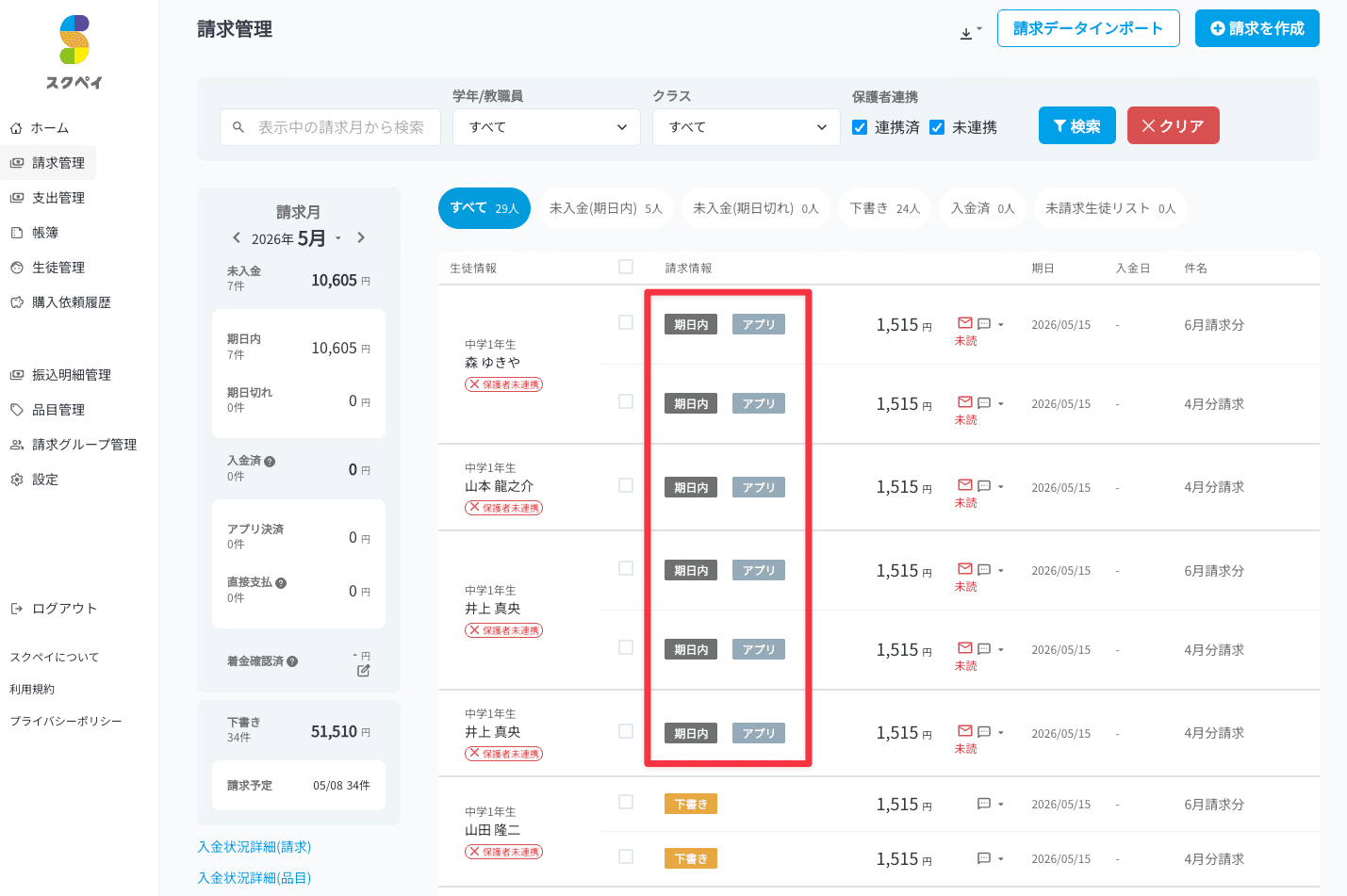Click the 品目管理 tag icon
Screen dimensions: 1347x896
(x=16, y=410)
